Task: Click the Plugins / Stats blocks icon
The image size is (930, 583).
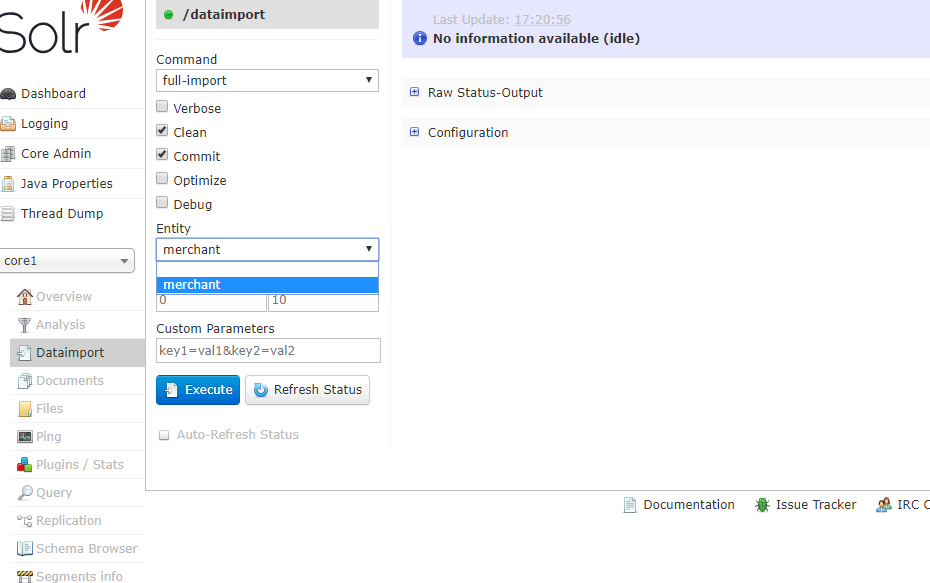Action: 24,465
